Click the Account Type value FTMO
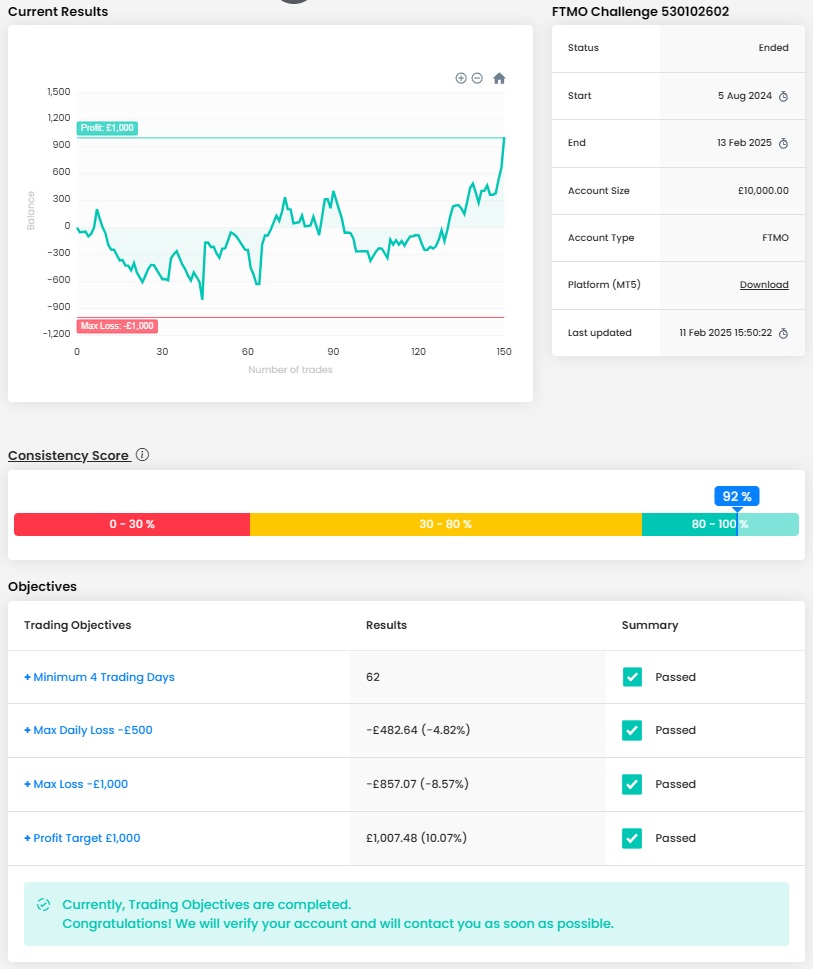 coord(775,238)
